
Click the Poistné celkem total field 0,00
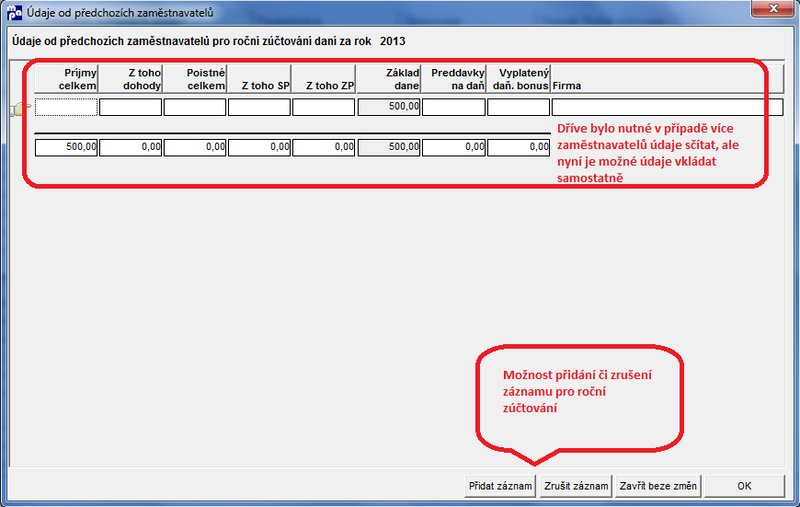click(195, 147)
